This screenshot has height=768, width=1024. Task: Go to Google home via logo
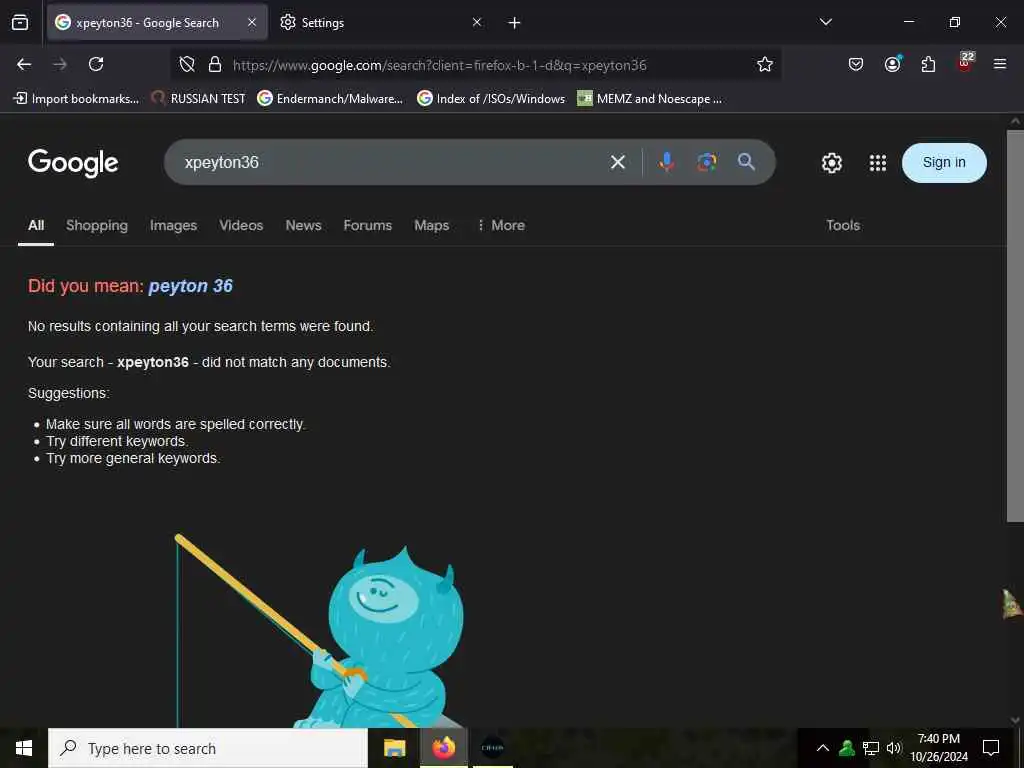click(73, 163)
